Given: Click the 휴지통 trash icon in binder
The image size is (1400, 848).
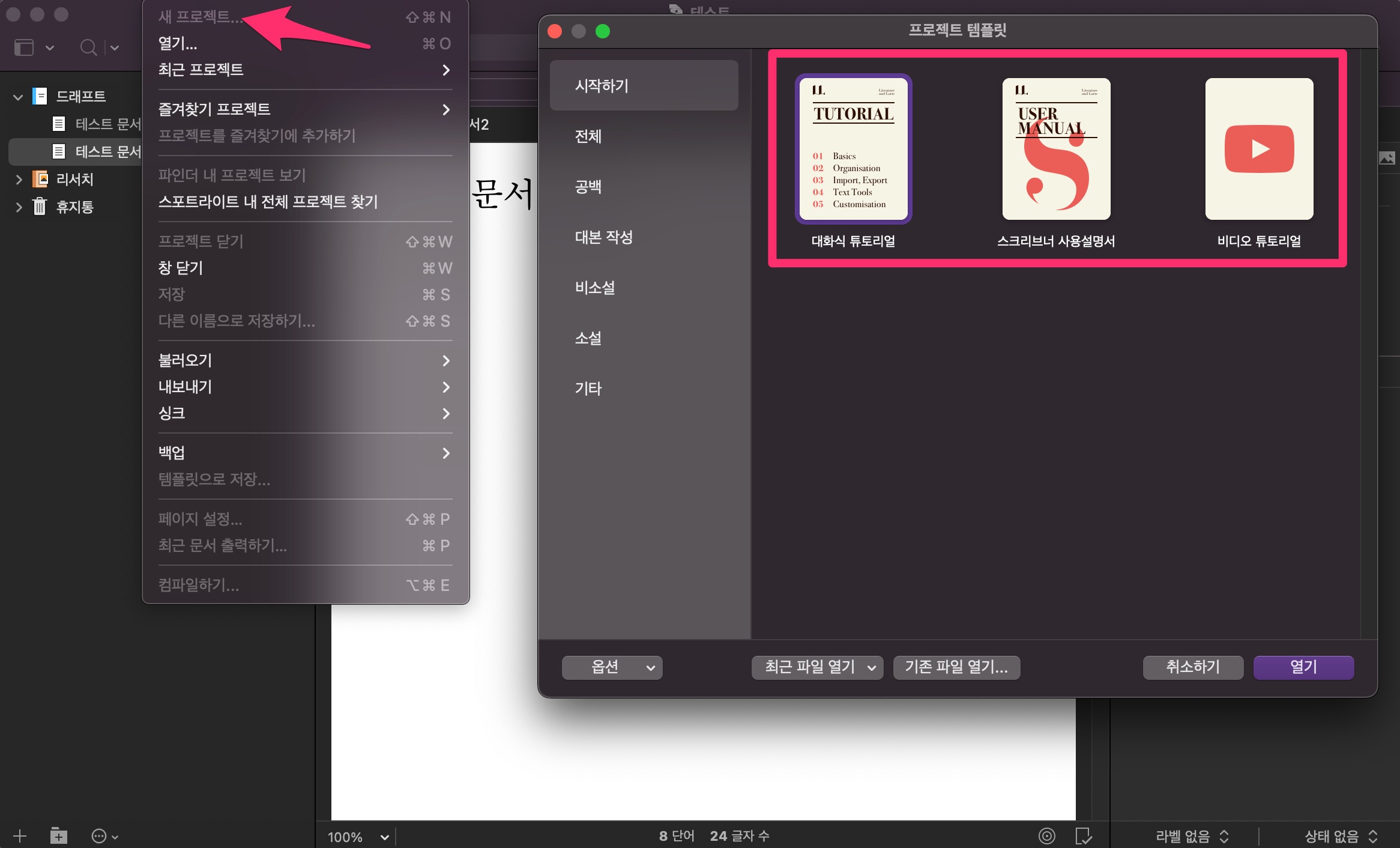Looking at the screenshot, I should pyautogui.click(x=40, y=207).
